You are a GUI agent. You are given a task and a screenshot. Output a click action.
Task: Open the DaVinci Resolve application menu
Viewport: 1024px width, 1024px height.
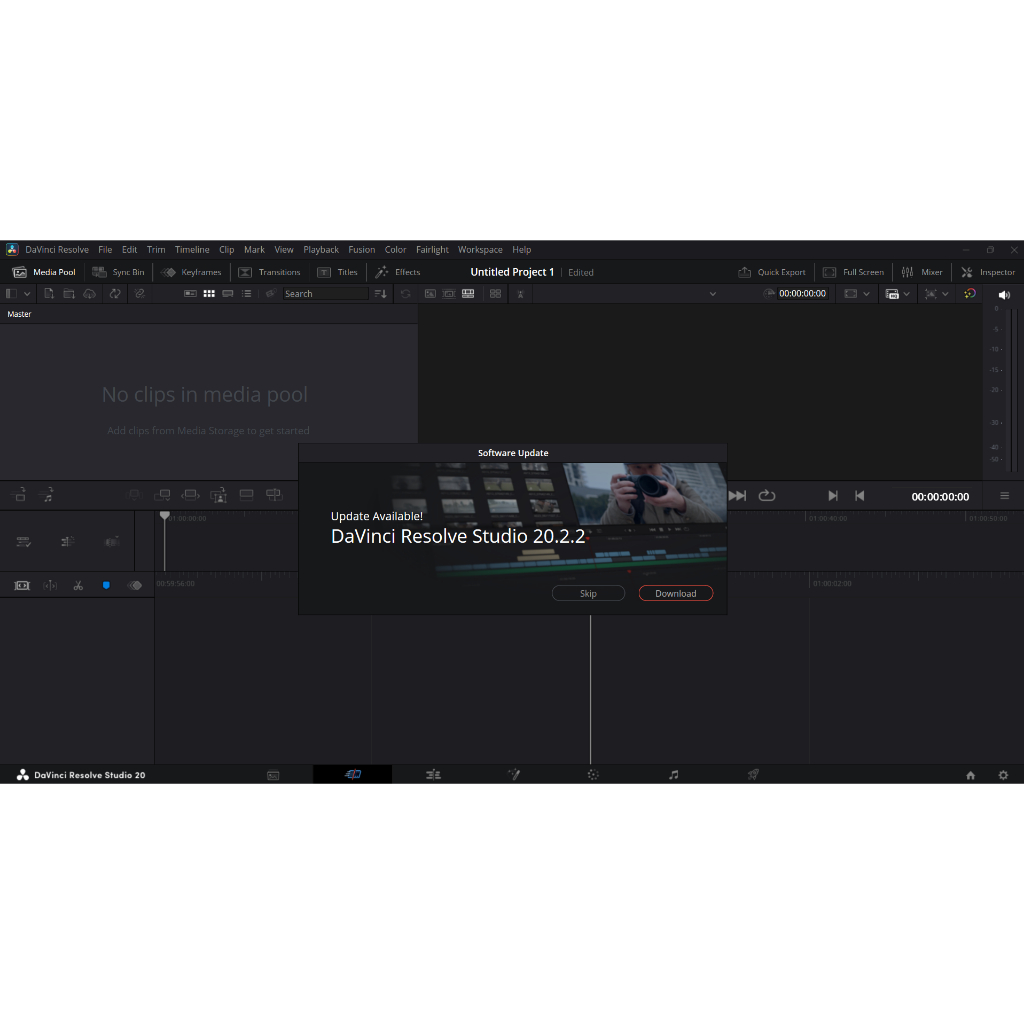click(57, 249)
